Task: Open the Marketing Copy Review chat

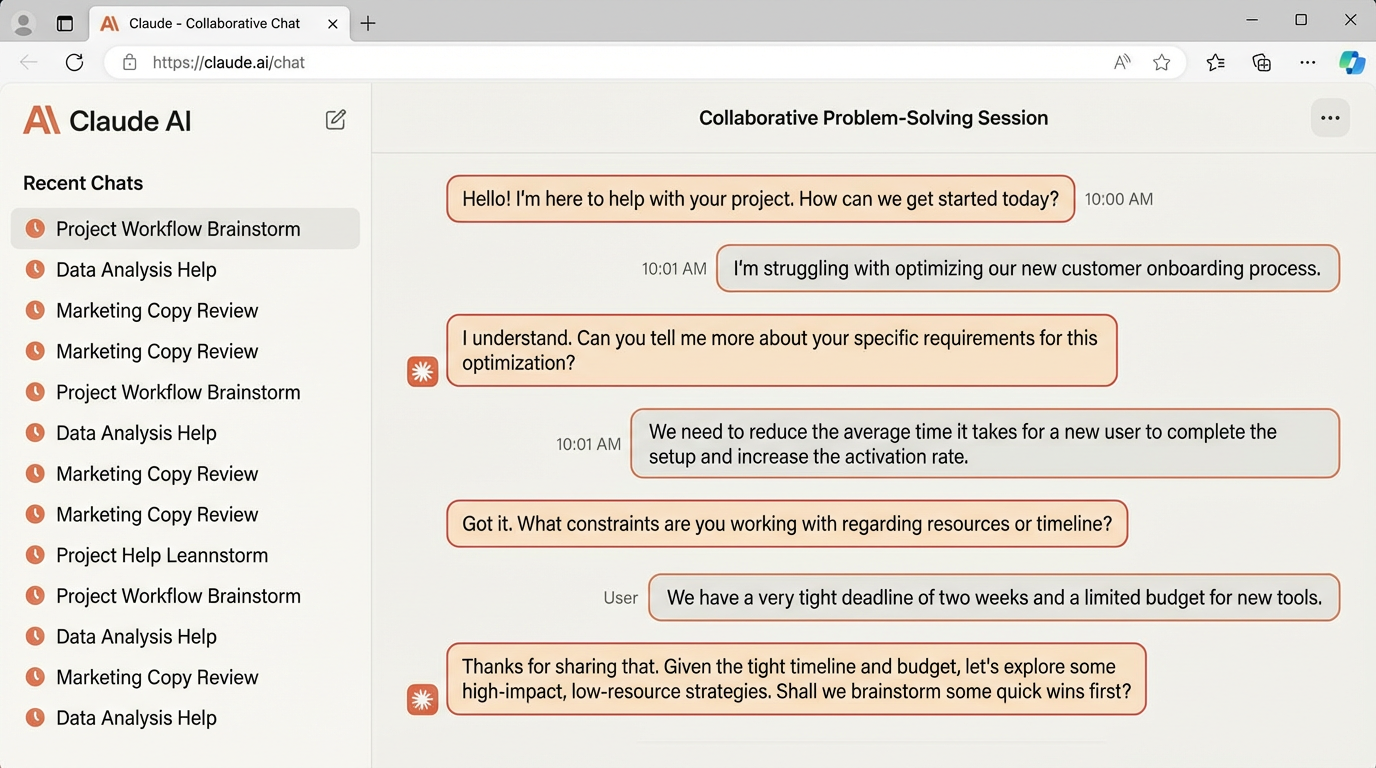Action: tap(157, 310)
